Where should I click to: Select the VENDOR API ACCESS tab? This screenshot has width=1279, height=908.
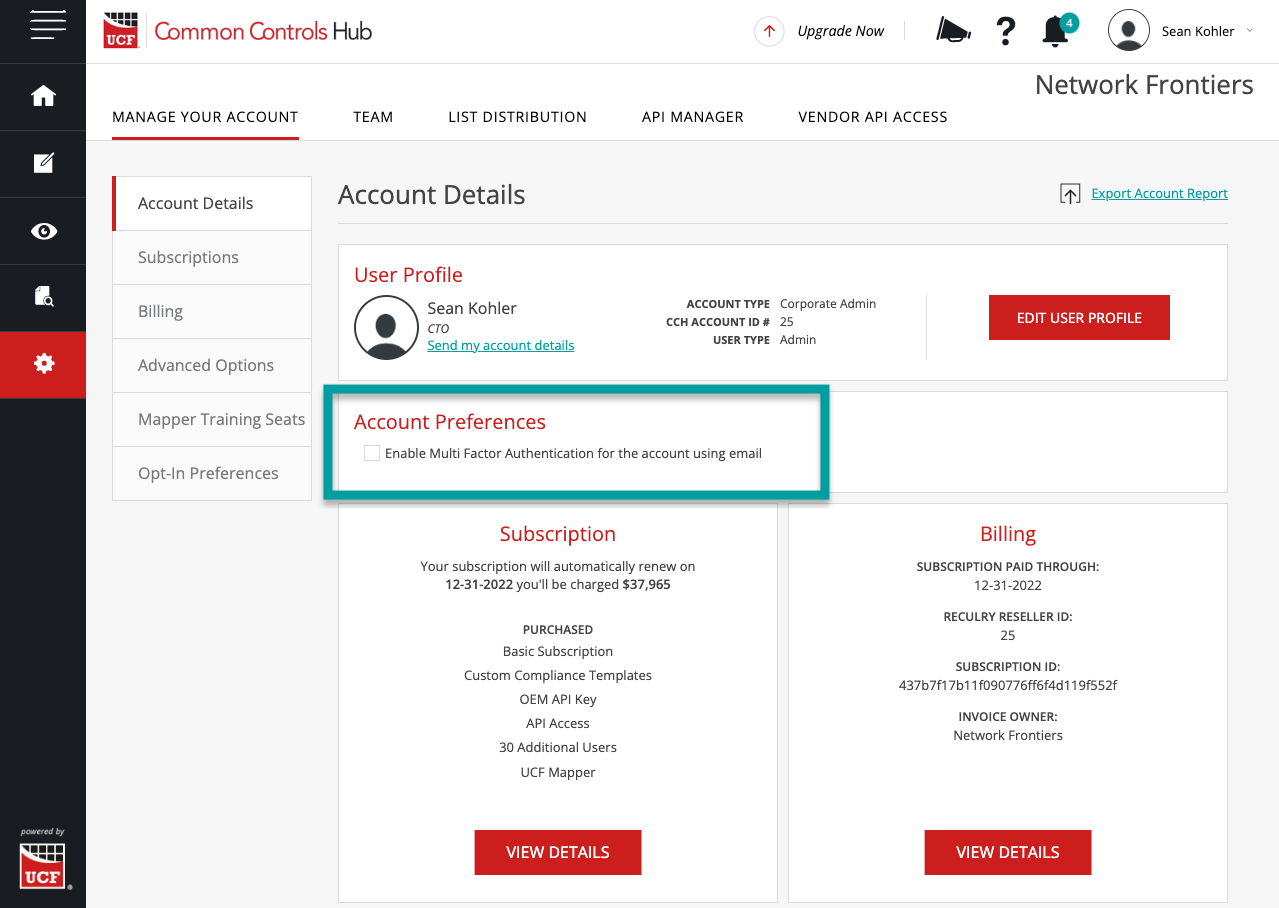click(x=871, y=117)
